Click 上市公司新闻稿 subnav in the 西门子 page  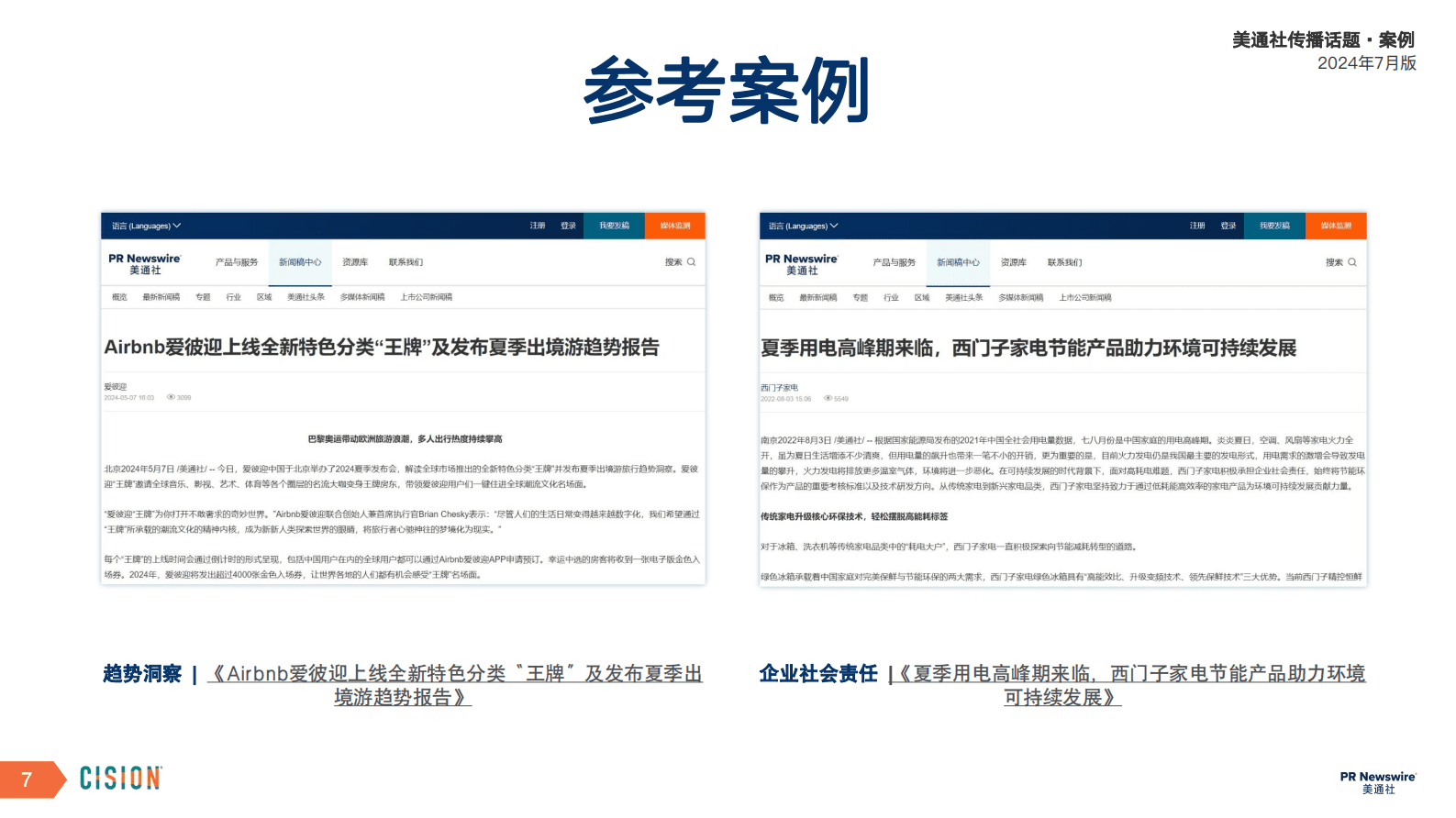[1085, 298]
